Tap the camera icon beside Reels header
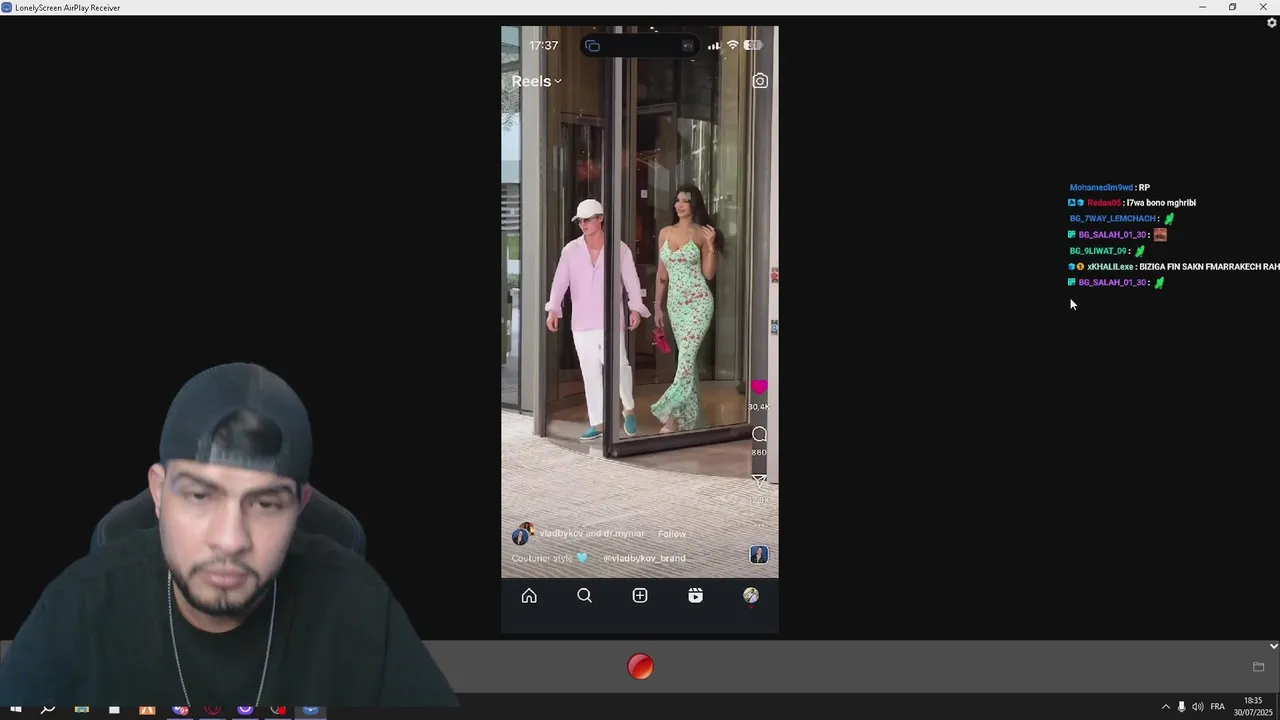1280x720 pixels. coord(760,81)
